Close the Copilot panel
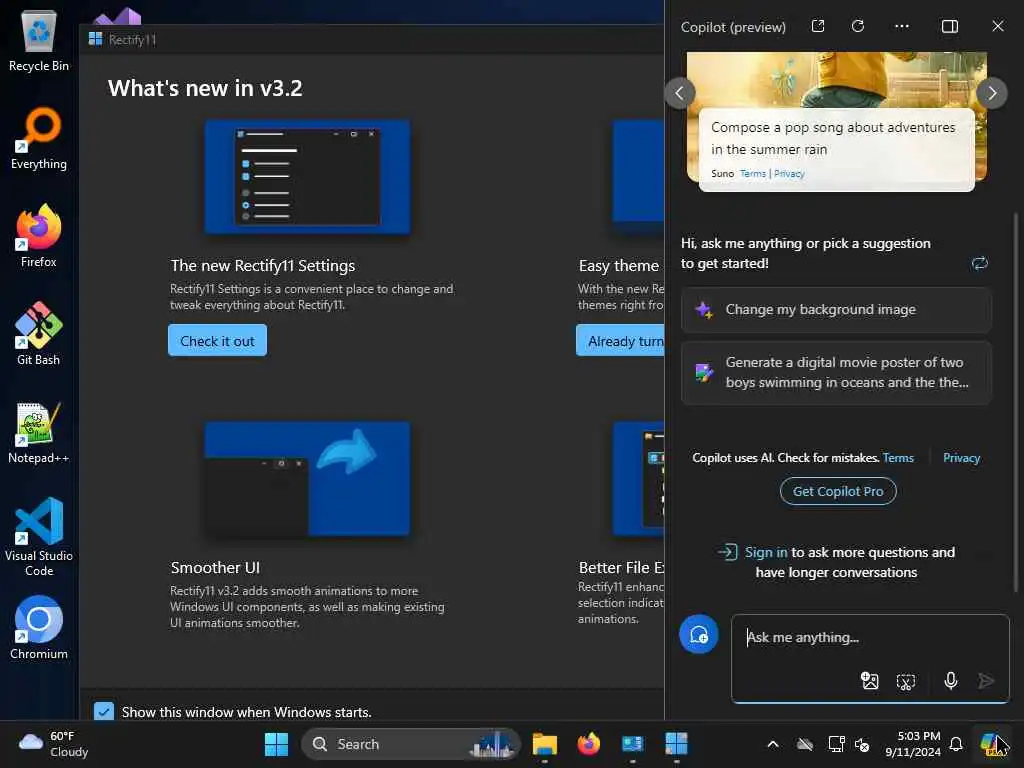Screen dimensions: 1024x768 click(998, 26)
